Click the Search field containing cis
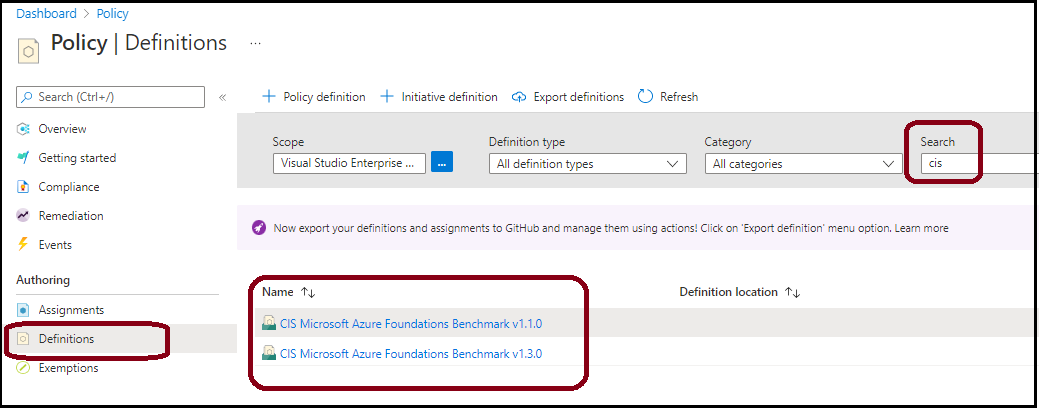 point(979,164)
